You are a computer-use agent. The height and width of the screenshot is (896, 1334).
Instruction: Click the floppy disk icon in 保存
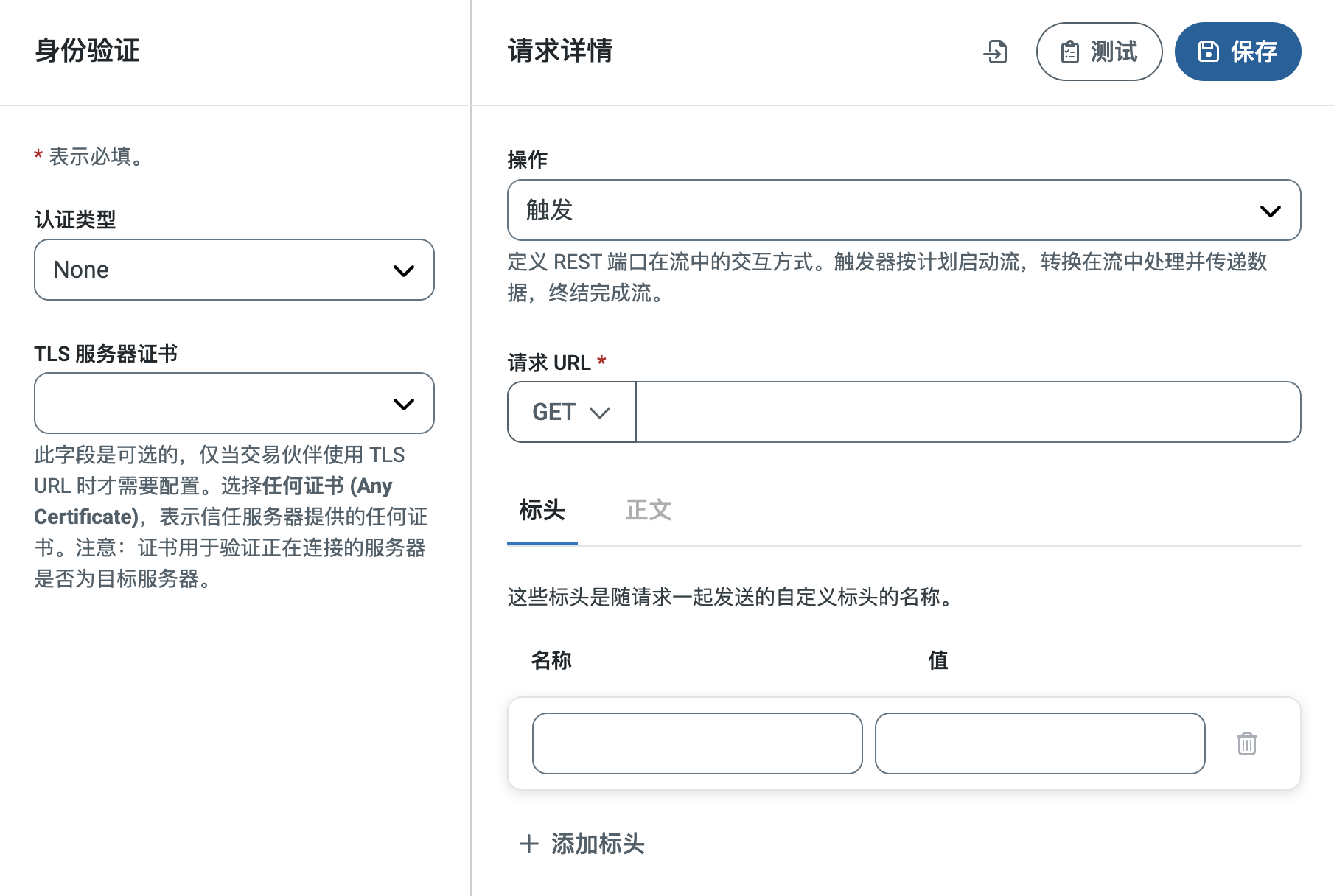coord(1208,52)
